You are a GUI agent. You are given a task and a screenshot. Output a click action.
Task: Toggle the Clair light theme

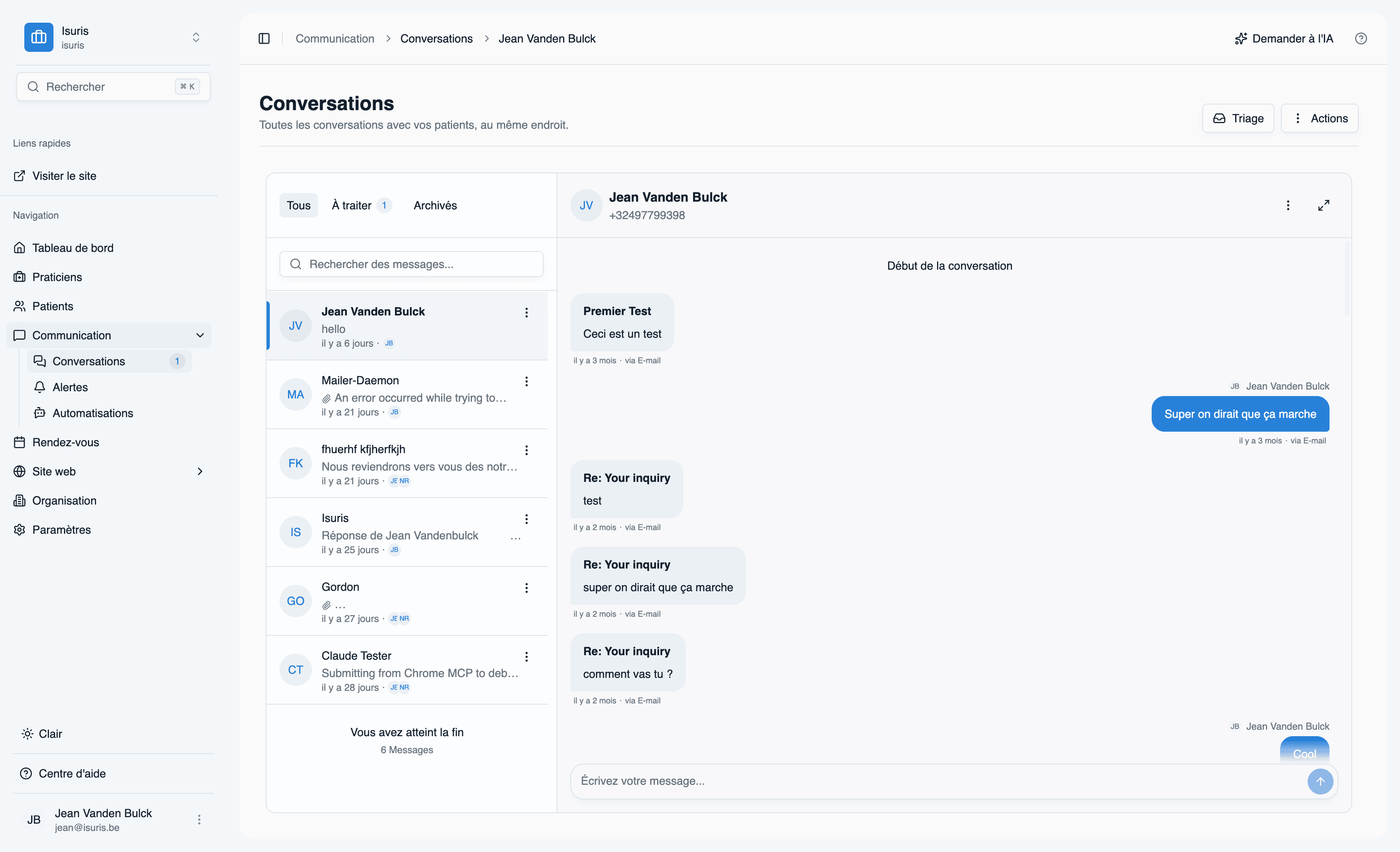pos(42,733)
